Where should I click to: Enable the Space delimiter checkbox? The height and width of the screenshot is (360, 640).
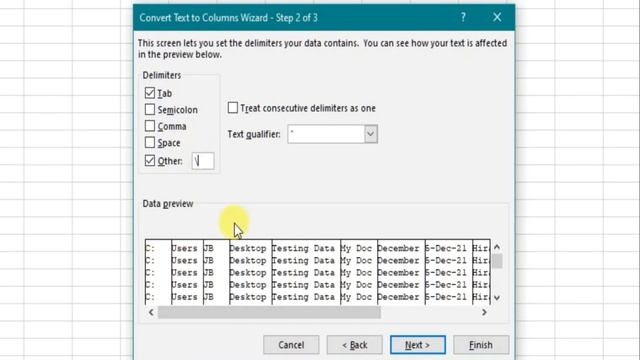pyautogui.click(x=150, y=142)
